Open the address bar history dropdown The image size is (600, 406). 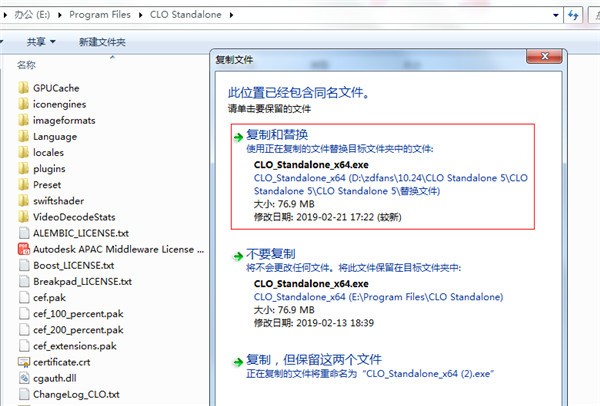(x=556, y=15)
